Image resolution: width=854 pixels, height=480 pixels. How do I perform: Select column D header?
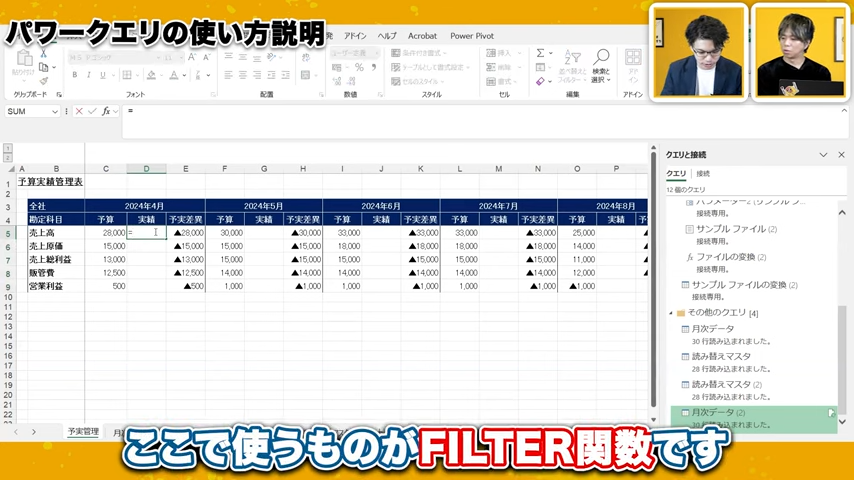[146, 169]
